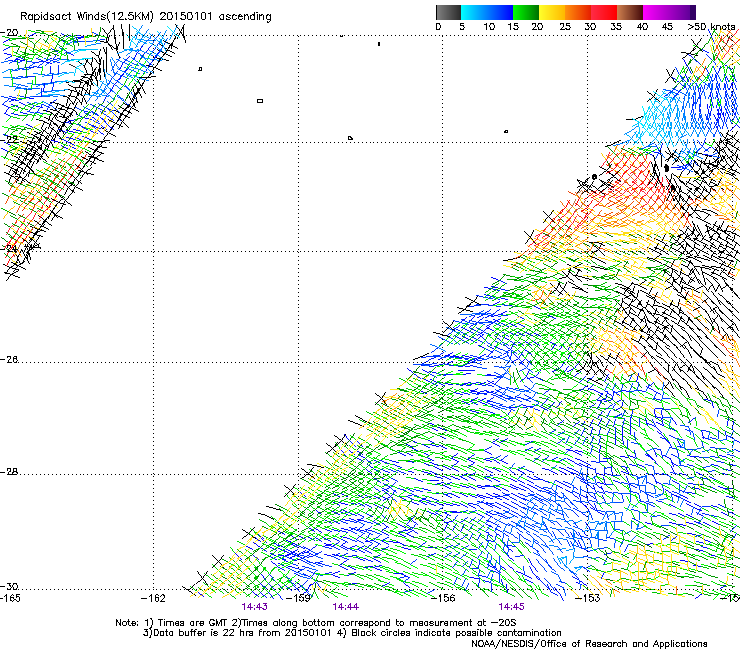Click the -156 longitude axis label
This screenshot has width=740, height=650.
pyautogui.click(x=443, y=599)
